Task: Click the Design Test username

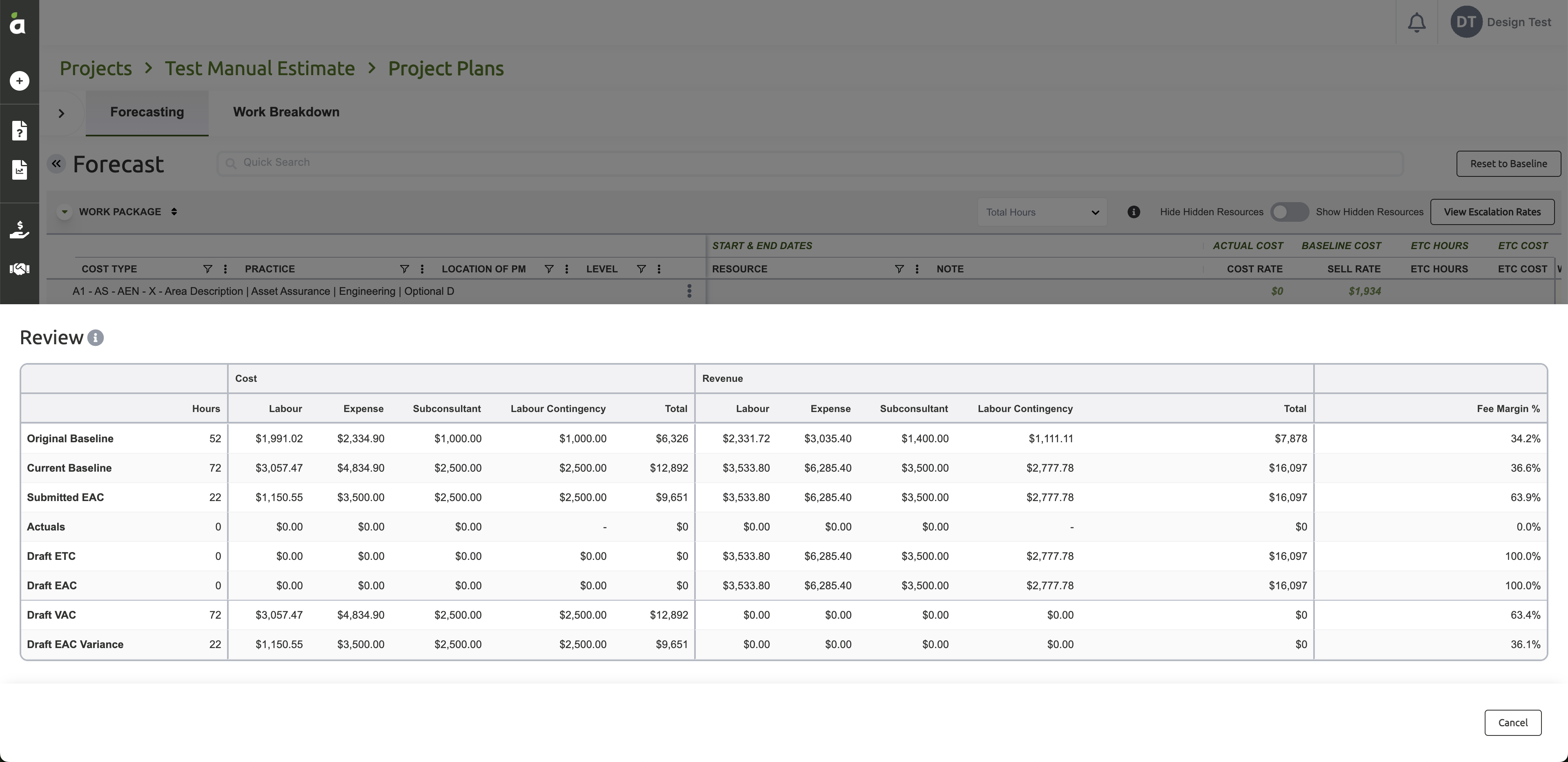Action: pos(1519,22)
